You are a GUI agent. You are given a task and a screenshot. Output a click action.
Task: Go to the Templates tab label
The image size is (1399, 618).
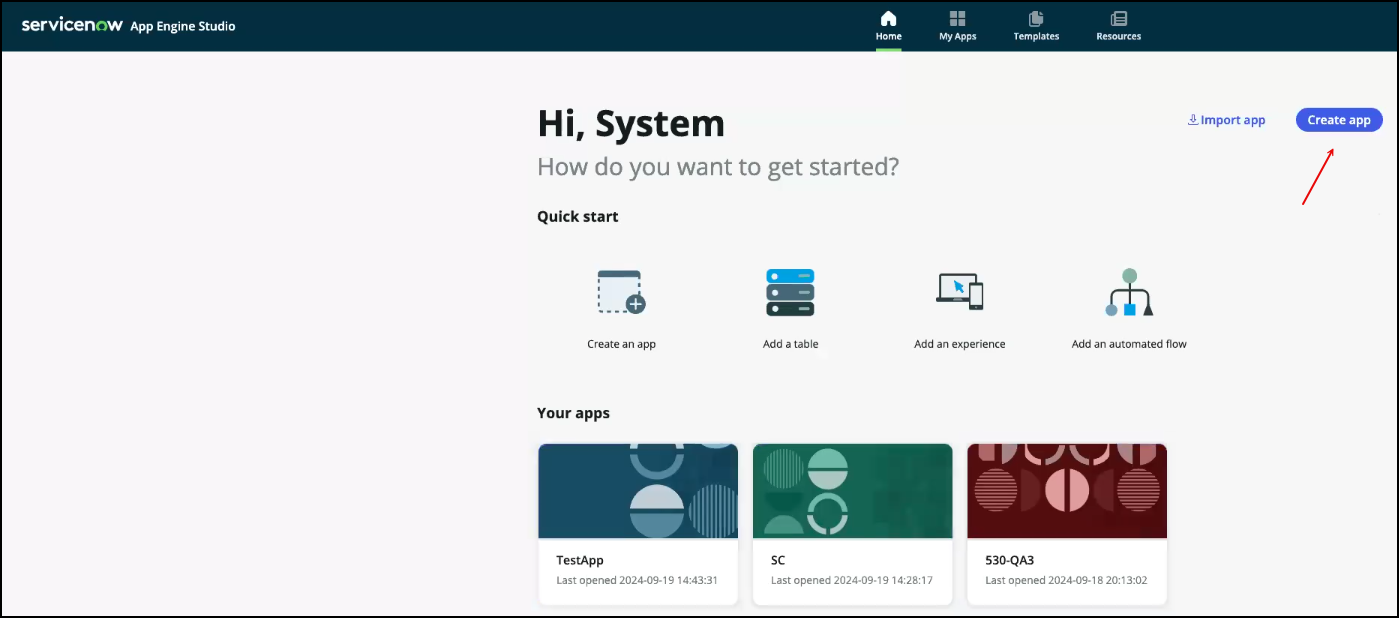coord(1036,37)
